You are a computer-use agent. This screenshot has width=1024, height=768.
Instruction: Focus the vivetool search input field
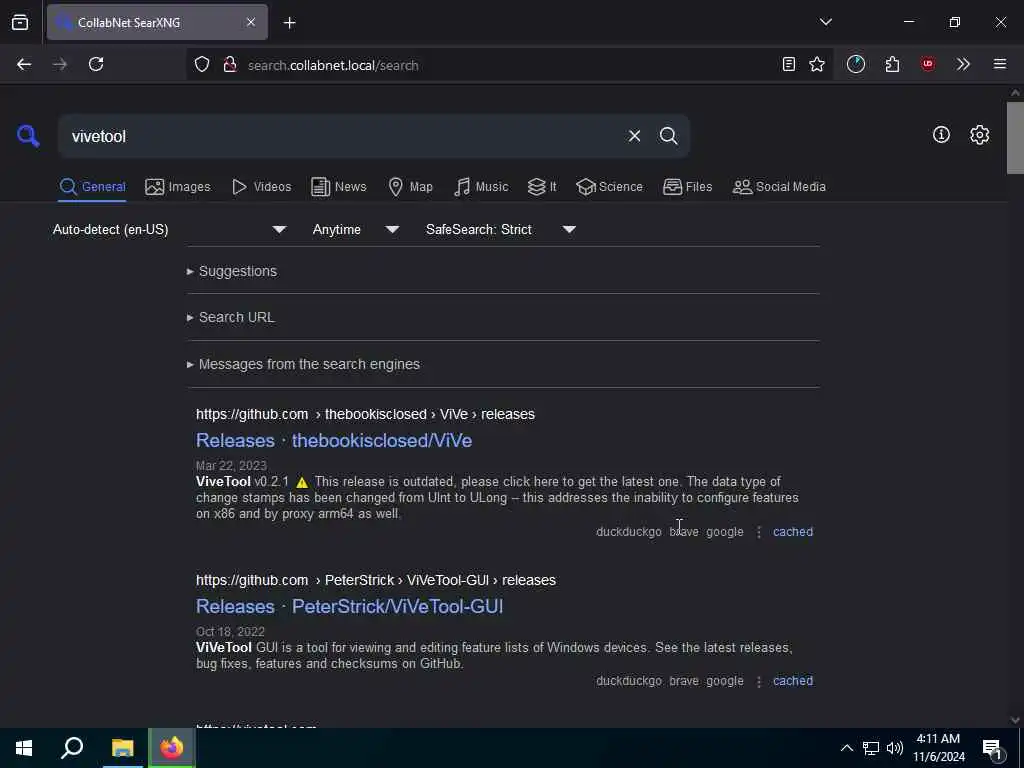coord(343,136)
